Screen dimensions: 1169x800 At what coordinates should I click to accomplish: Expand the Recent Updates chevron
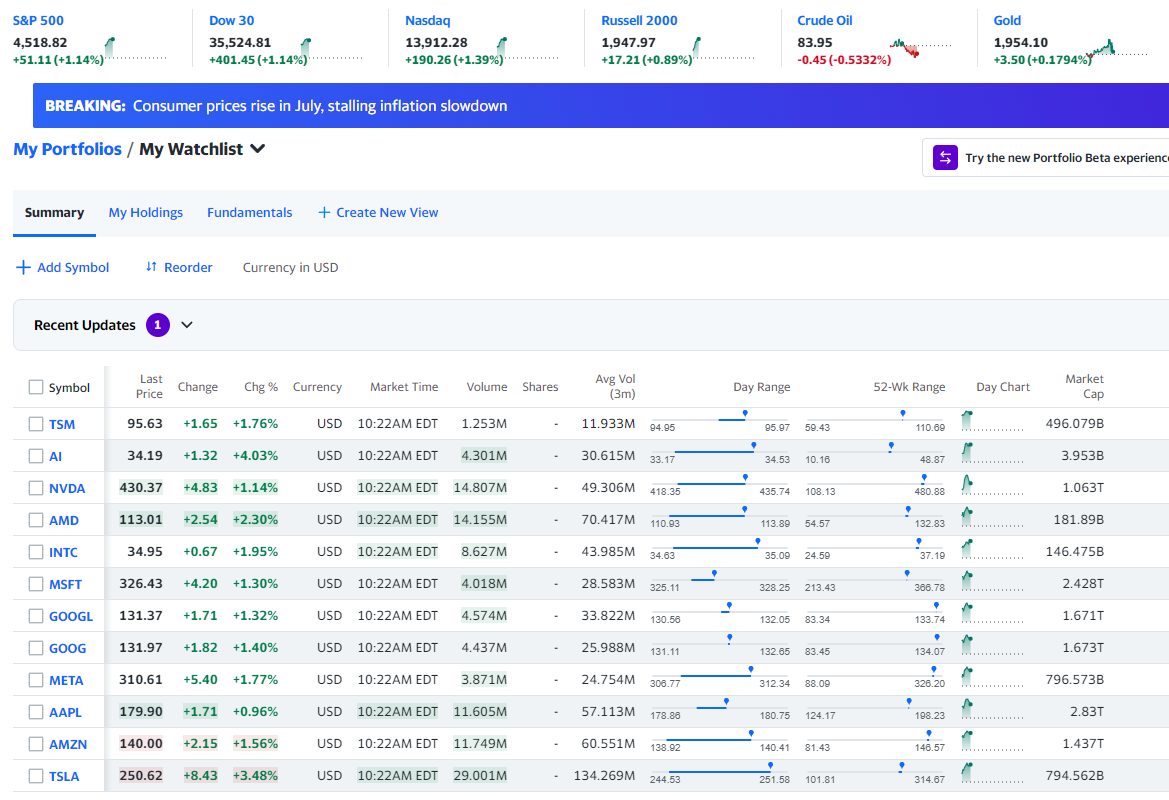pos(187,325)
